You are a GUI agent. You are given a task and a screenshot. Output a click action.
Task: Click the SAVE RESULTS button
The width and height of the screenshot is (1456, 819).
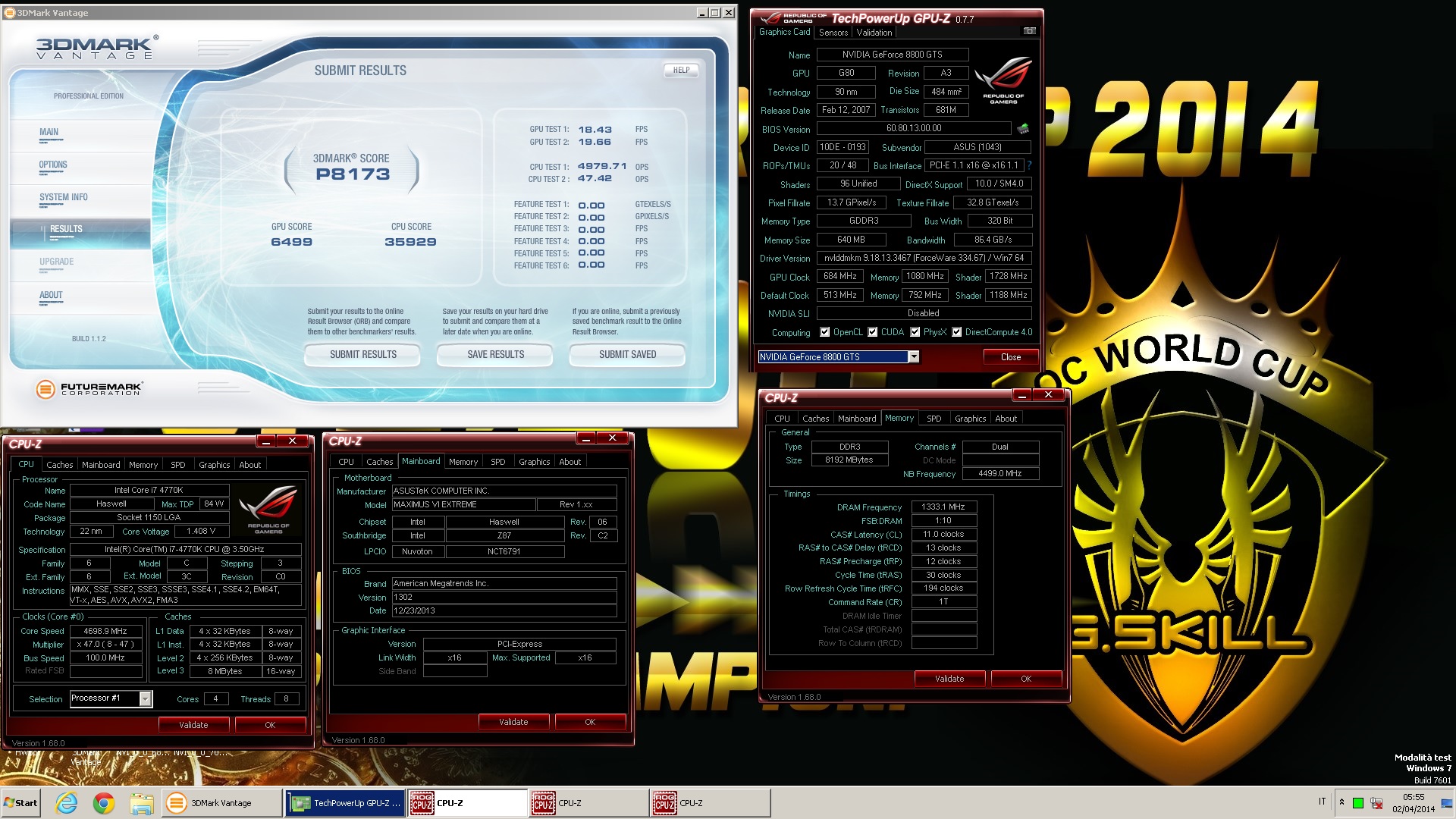pos(495,354)
